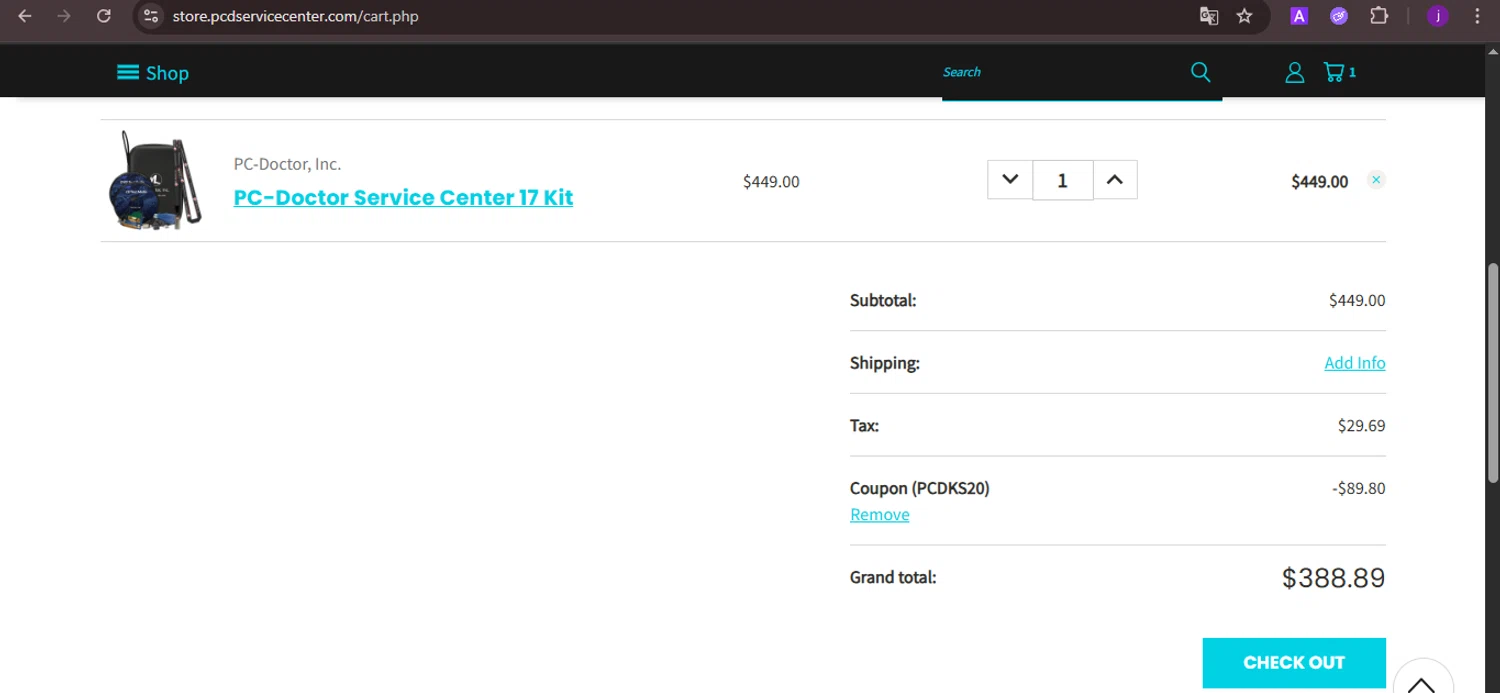Screen dimensions: 1500x693
Task: Open the purple A extension
Action: point(1299,16)
